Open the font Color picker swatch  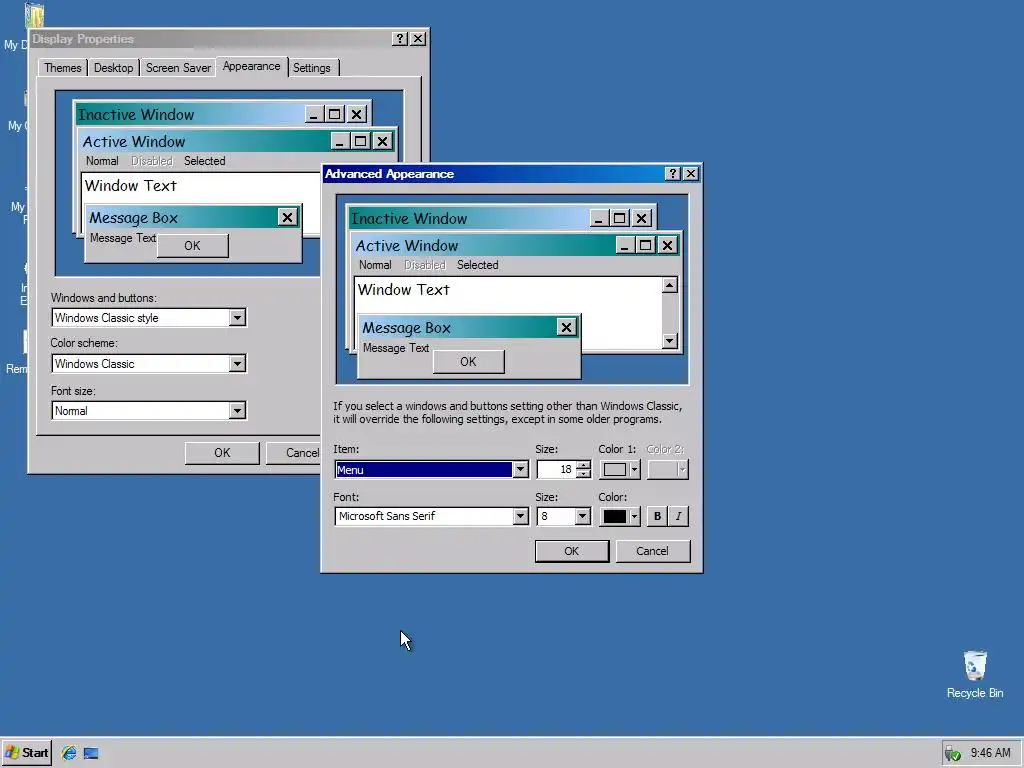pos(620,516)
